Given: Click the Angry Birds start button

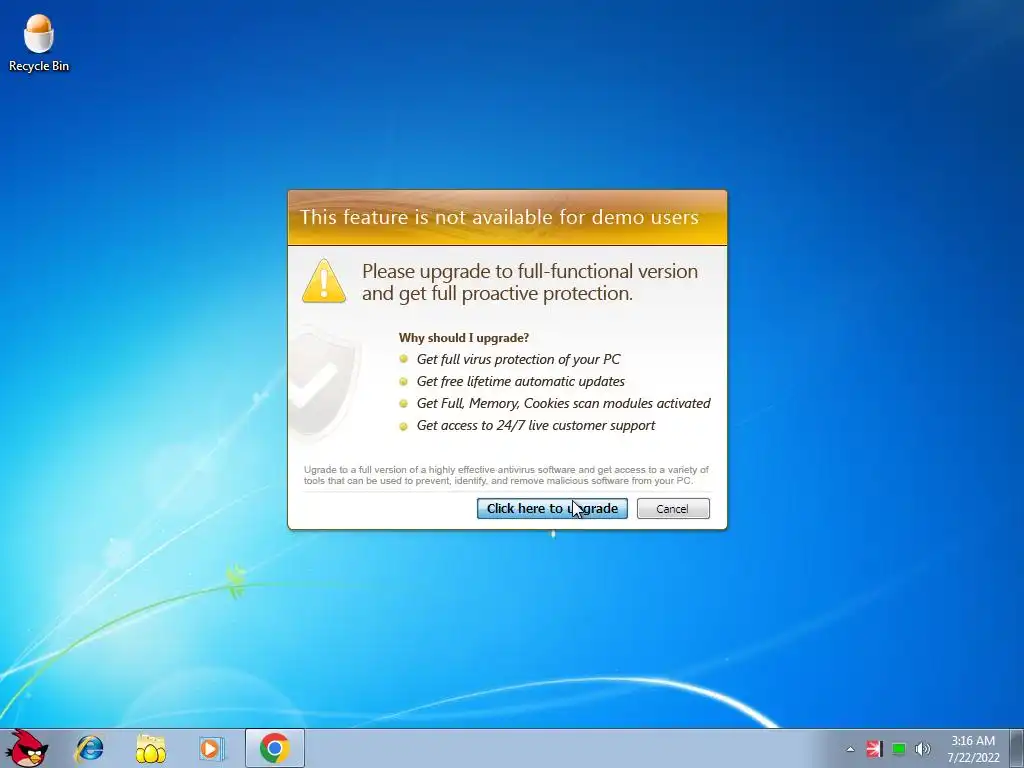Looking at the screenshot, I should click(26, 748).
